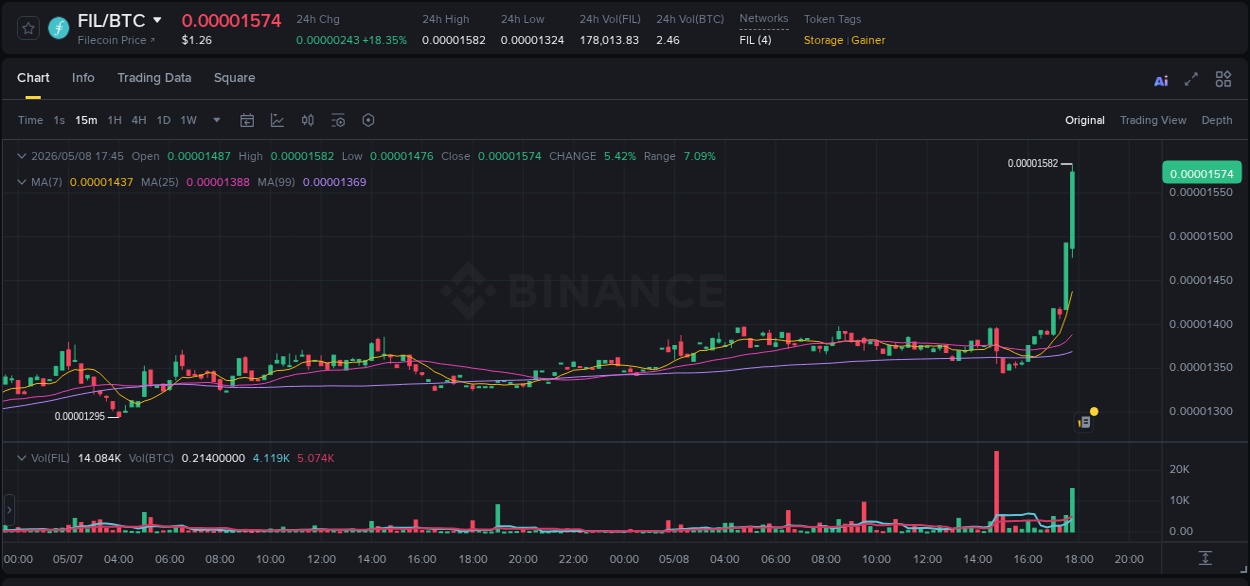Open the multi-chart grid layout icon
Screen dimensions: 1250x586
point(1223,79)
